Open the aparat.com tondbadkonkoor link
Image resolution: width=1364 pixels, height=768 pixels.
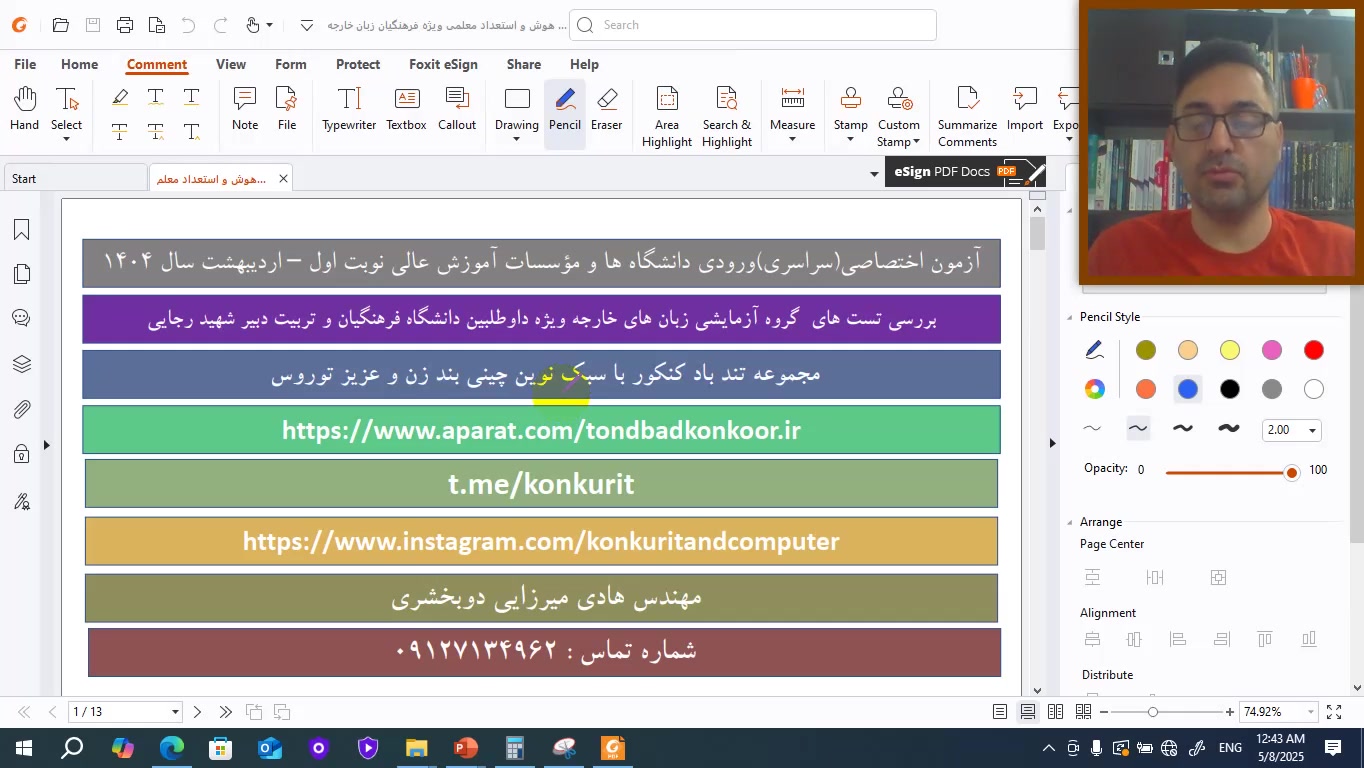541,430
